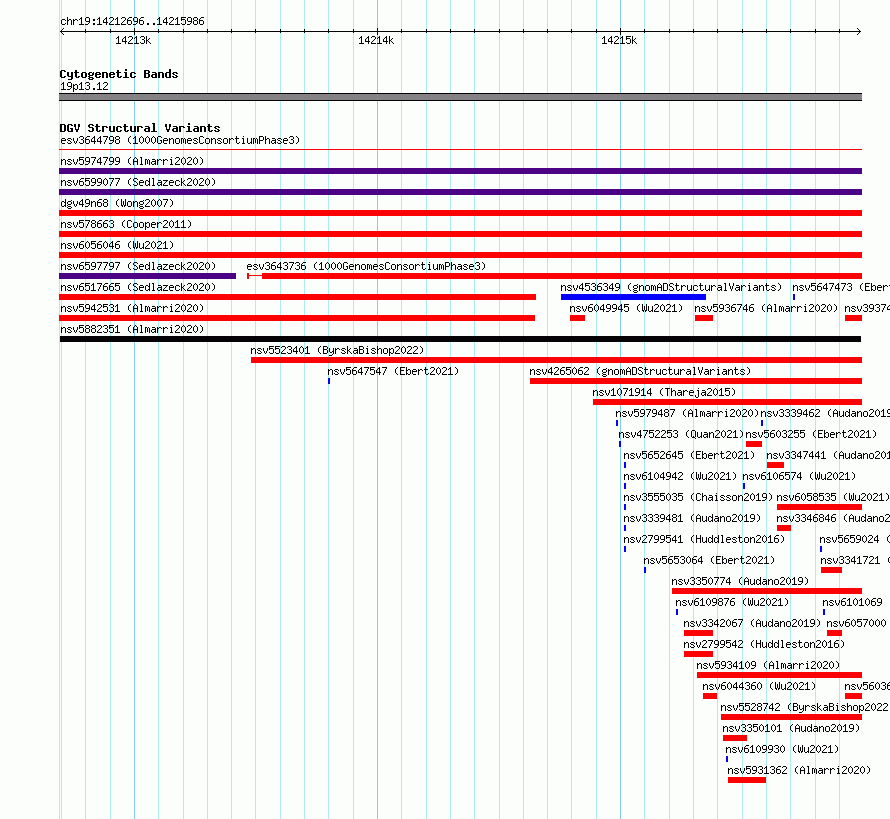Image resolution: width=890 pixels, height=819 pixels.
Task: Select the nsv3347441 Audano label
Action: pos(828,455)
